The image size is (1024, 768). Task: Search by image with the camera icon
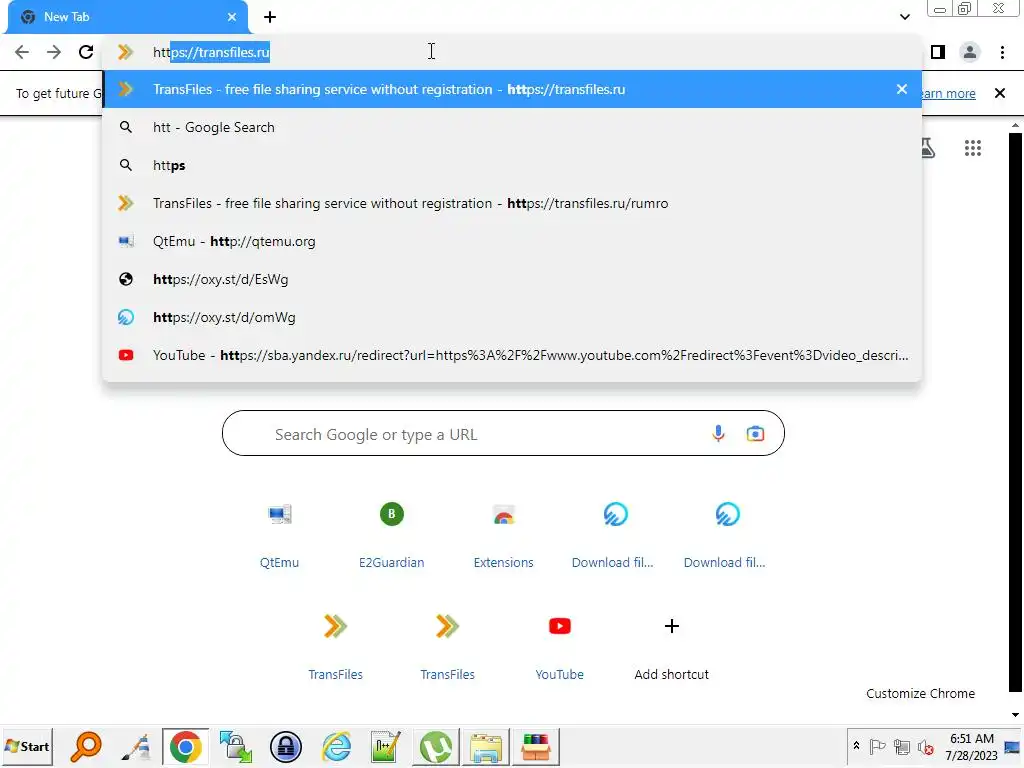pos(755,434)
